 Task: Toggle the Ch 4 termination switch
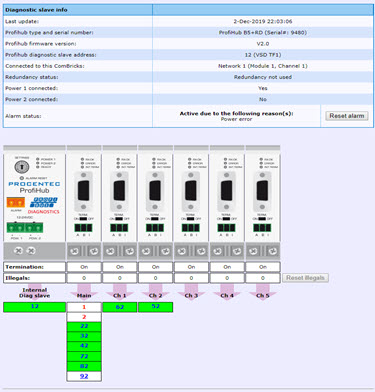click(x=226, y=219)
